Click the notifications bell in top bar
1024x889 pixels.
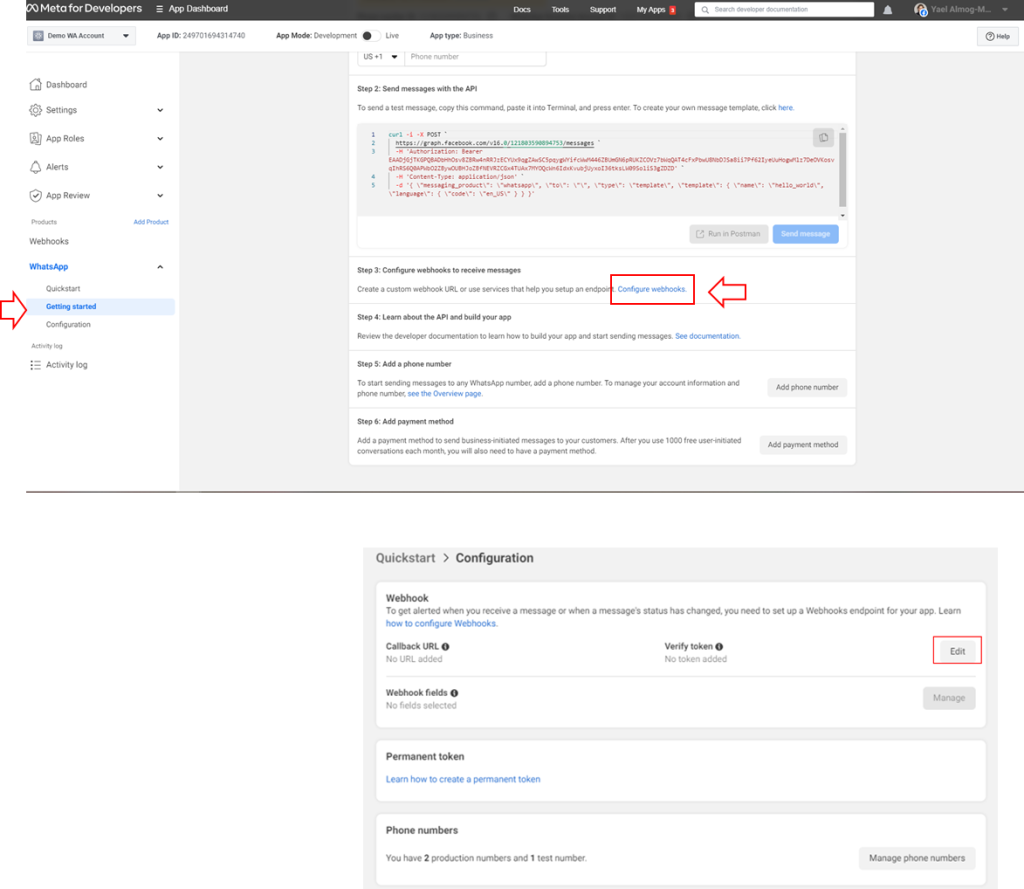[x=887, y=10]
